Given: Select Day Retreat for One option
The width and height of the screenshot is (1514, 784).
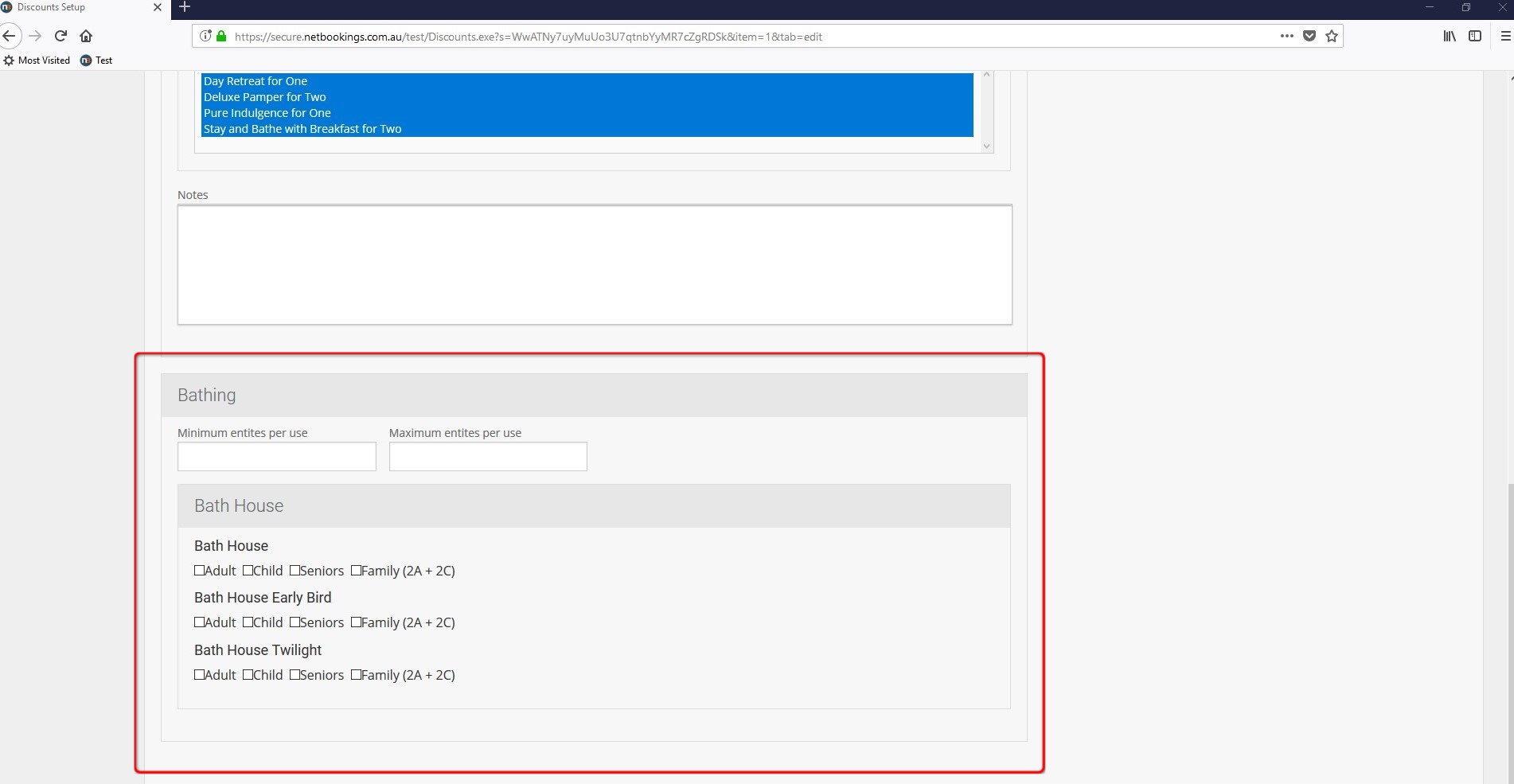Looking at the screenshot, I should click(x=587, y=81).
